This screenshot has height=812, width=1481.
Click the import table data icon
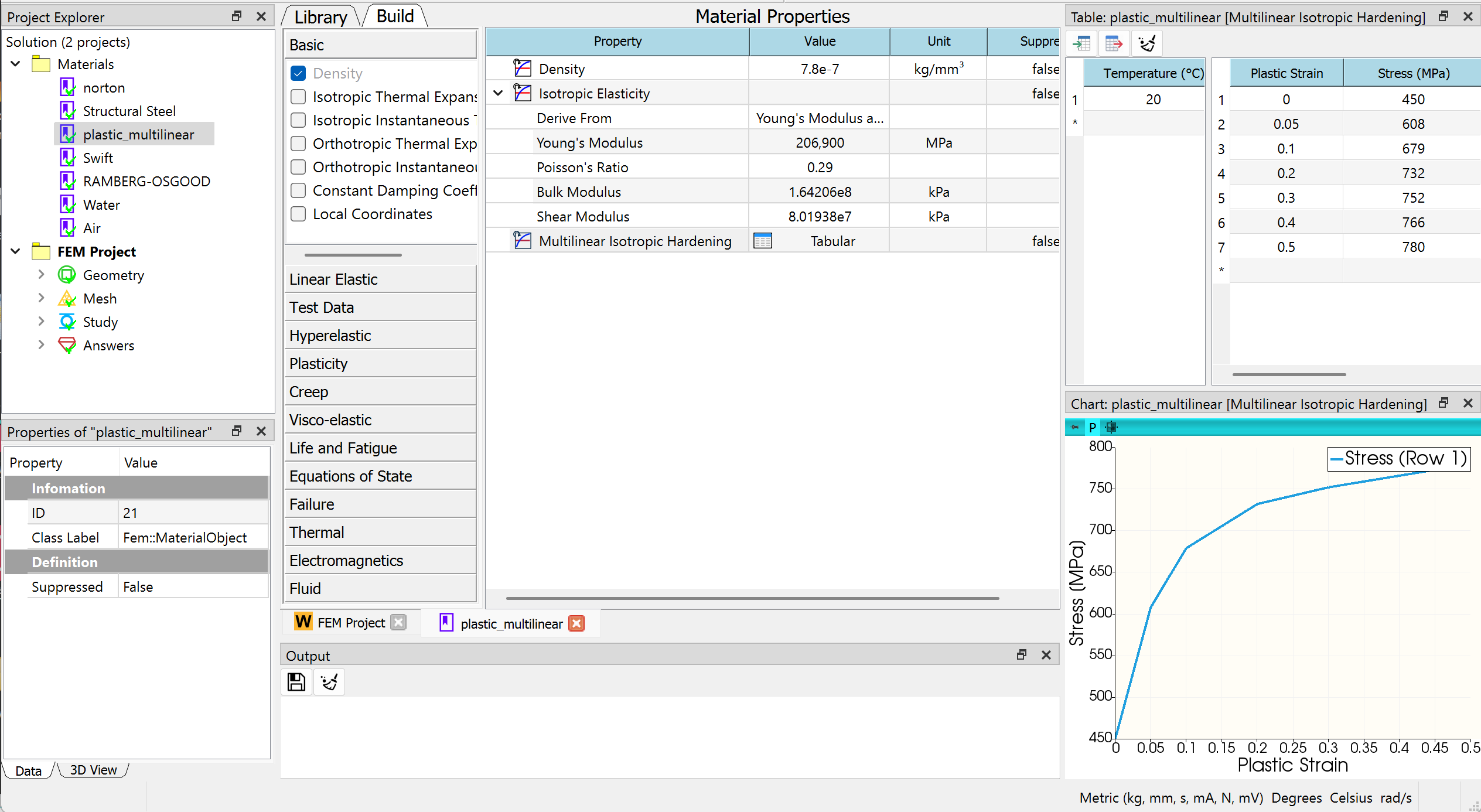click(1081, 43)
